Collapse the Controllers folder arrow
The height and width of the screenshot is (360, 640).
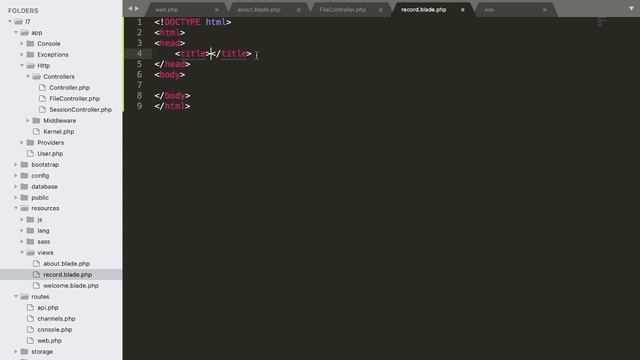point(28,76)
